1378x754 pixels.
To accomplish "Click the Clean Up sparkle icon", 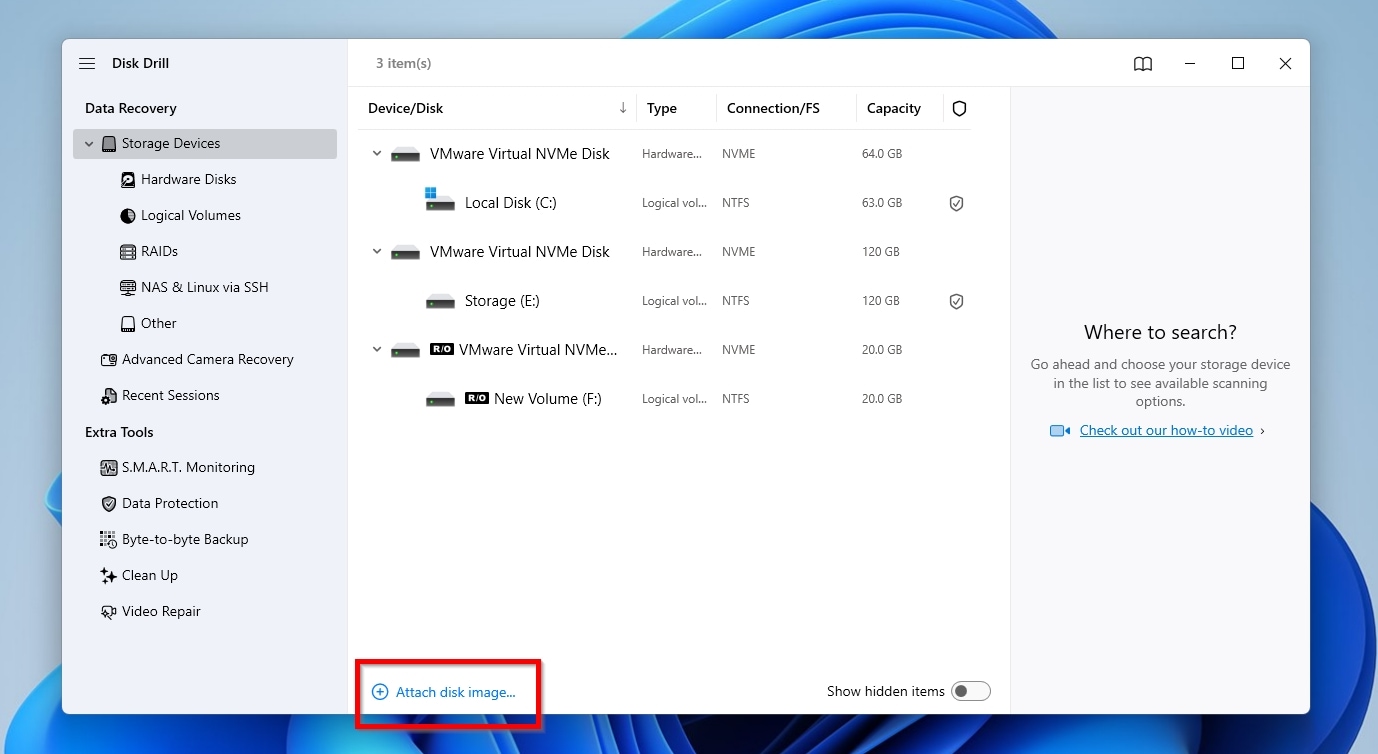I will coord(109,576).
